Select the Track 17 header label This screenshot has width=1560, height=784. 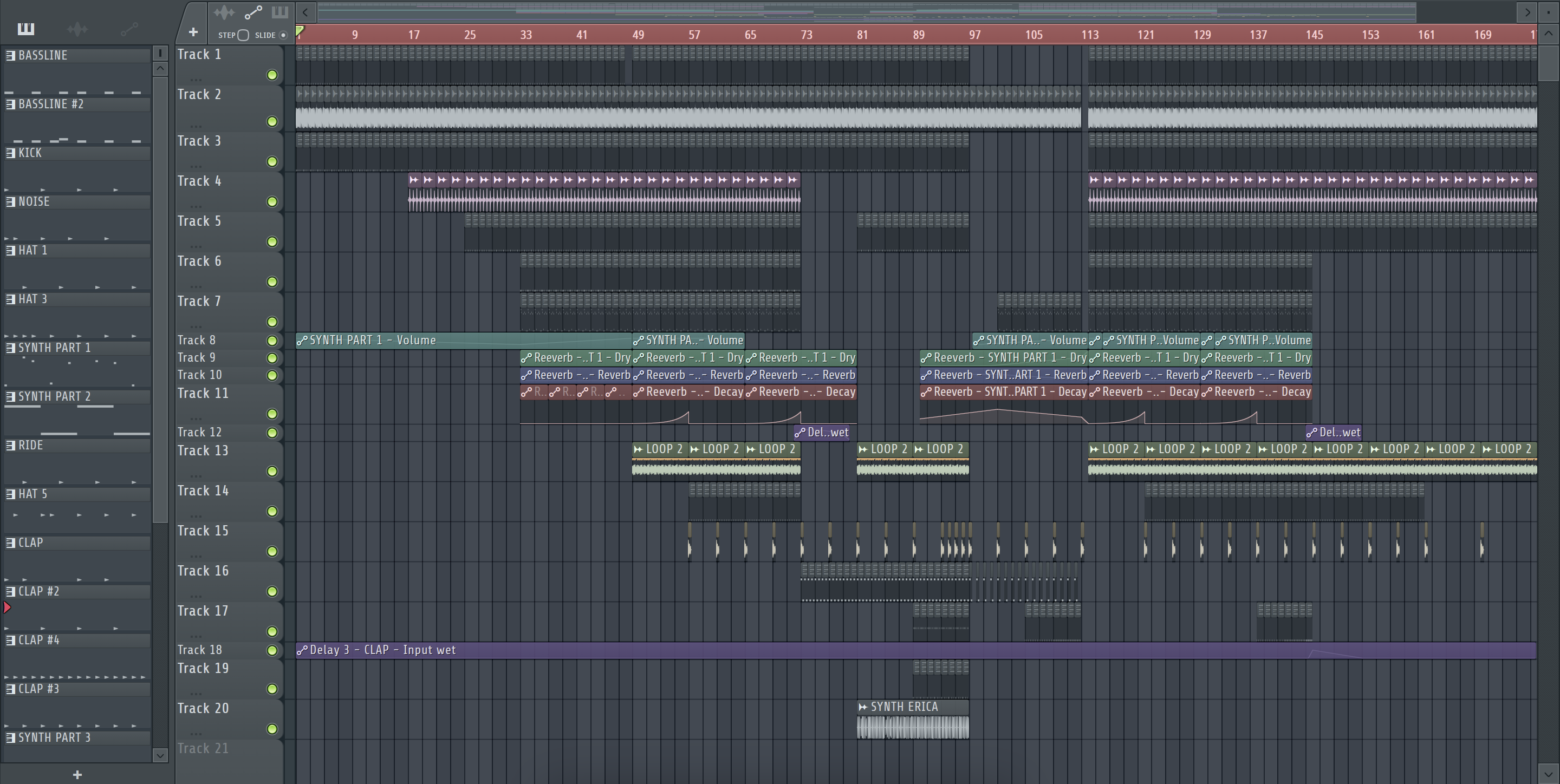[x=203, y=611]
